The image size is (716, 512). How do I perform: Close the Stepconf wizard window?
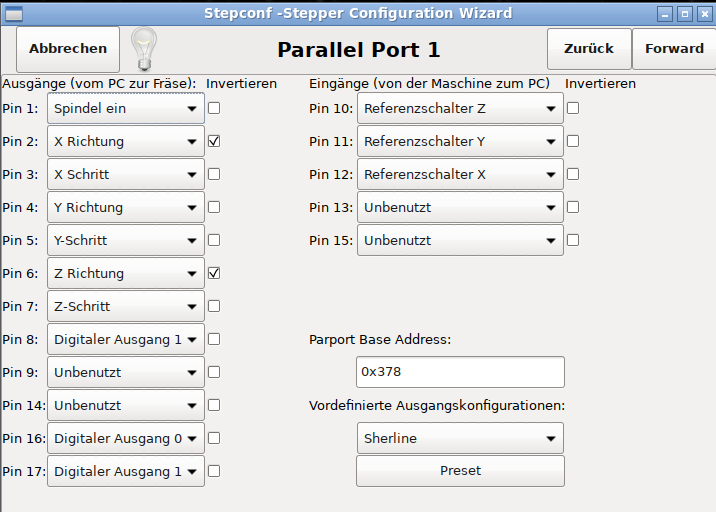(x=704, y=13)
